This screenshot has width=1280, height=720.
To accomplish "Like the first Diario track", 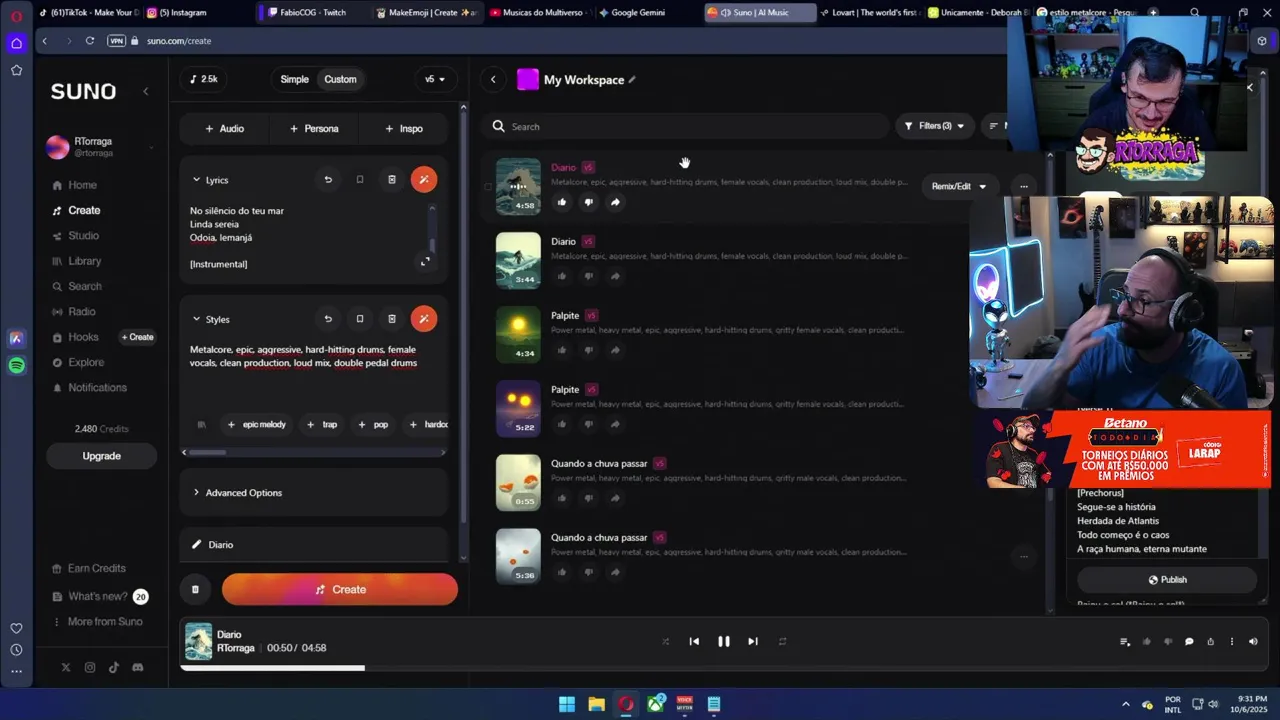I will [x=562, y=202].
